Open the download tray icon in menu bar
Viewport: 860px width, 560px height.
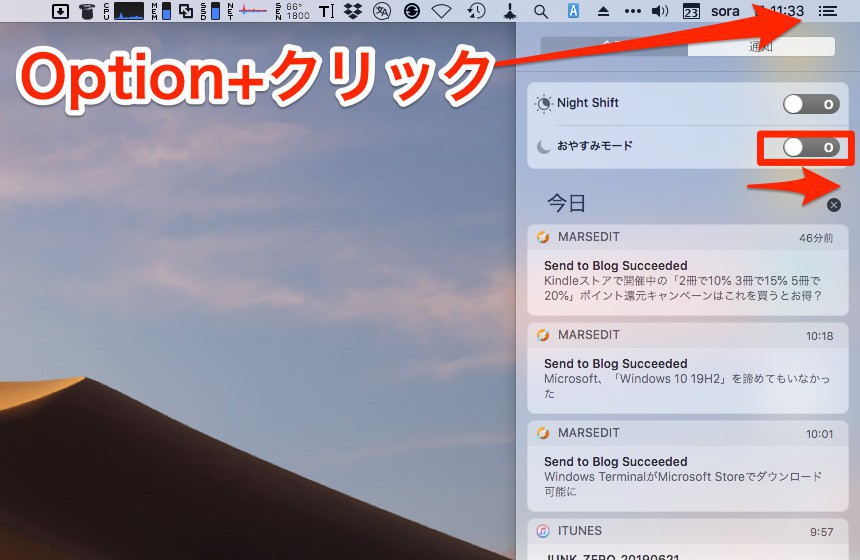[x=60, y=11]
